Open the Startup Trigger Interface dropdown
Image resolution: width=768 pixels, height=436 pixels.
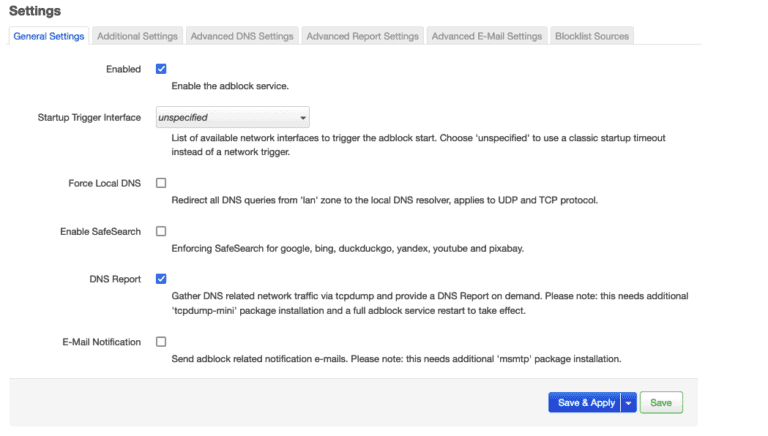click(232, 118)
